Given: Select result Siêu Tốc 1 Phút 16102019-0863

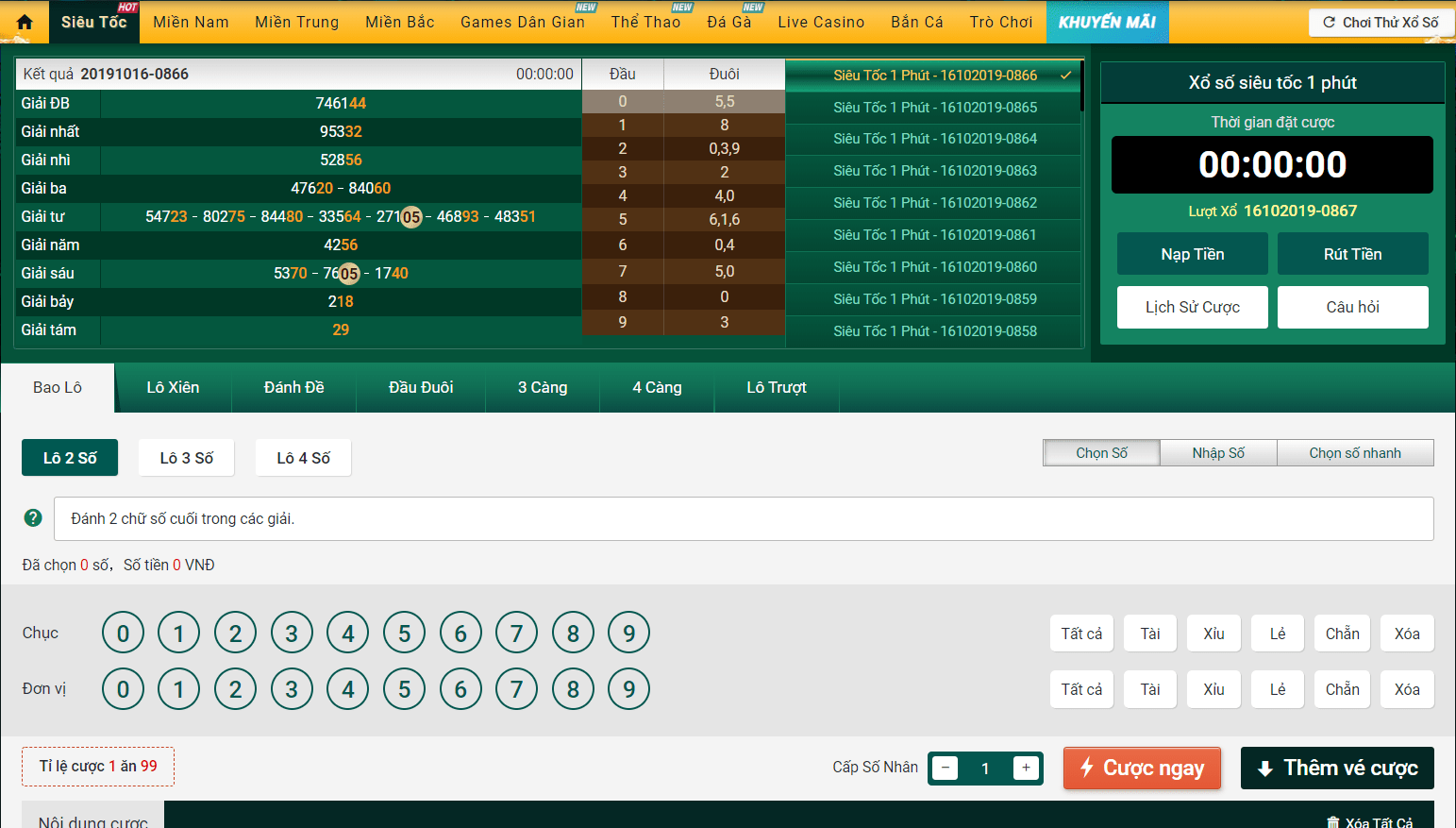Looking at the screenshot, I should [934, 171].
